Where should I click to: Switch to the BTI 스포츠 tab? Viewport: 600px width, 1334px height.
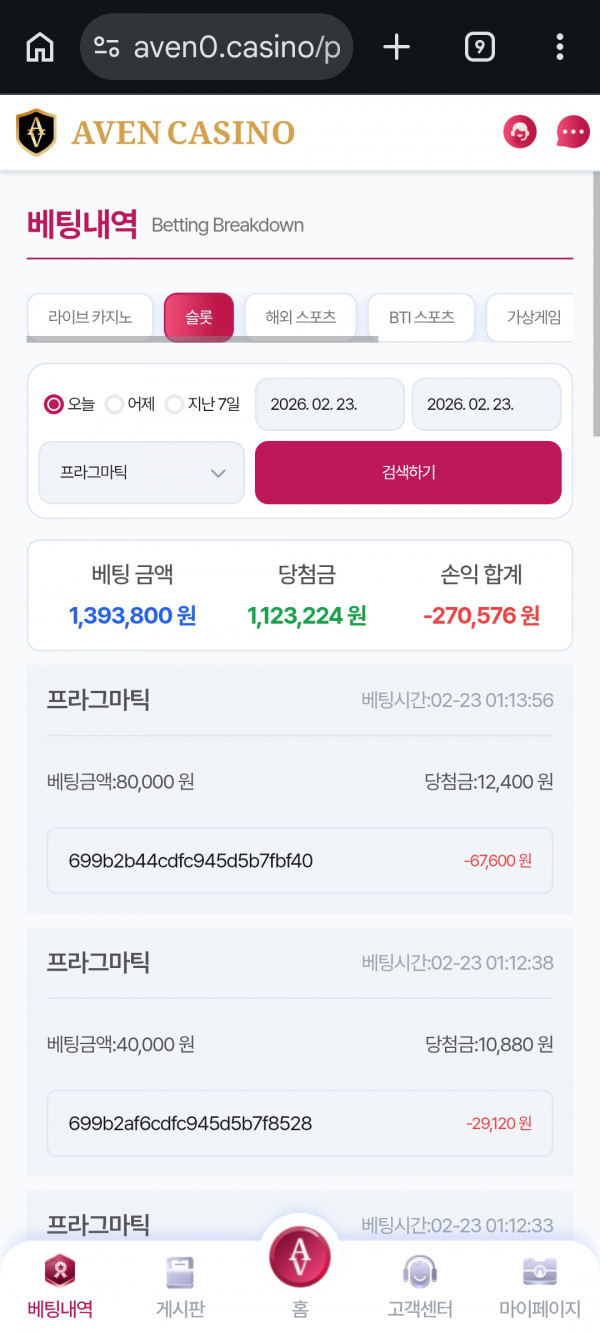coord(421,316)
